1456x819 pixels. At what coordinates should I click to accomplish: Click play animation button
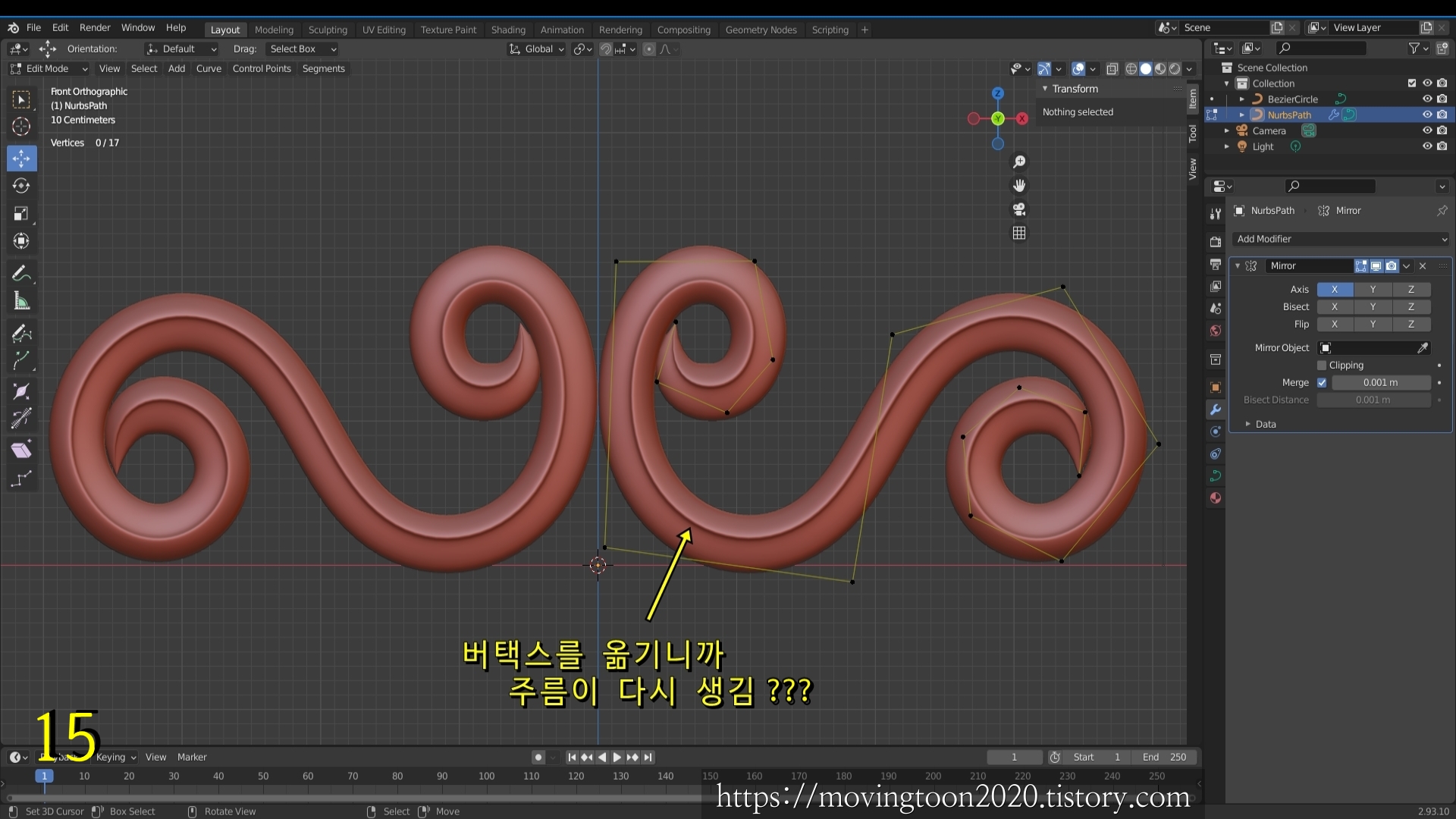617,758
